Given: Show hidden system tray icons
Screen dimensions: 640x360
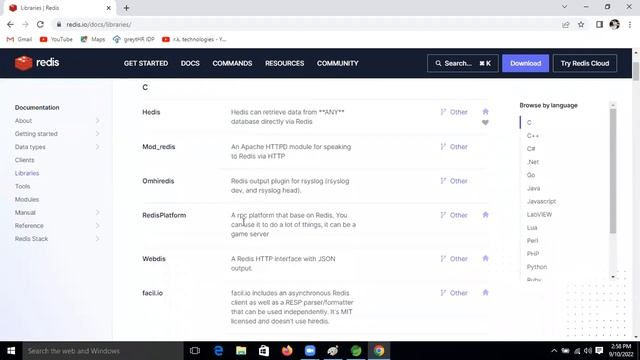Looking at the screenshot, I should pos(554,351).
